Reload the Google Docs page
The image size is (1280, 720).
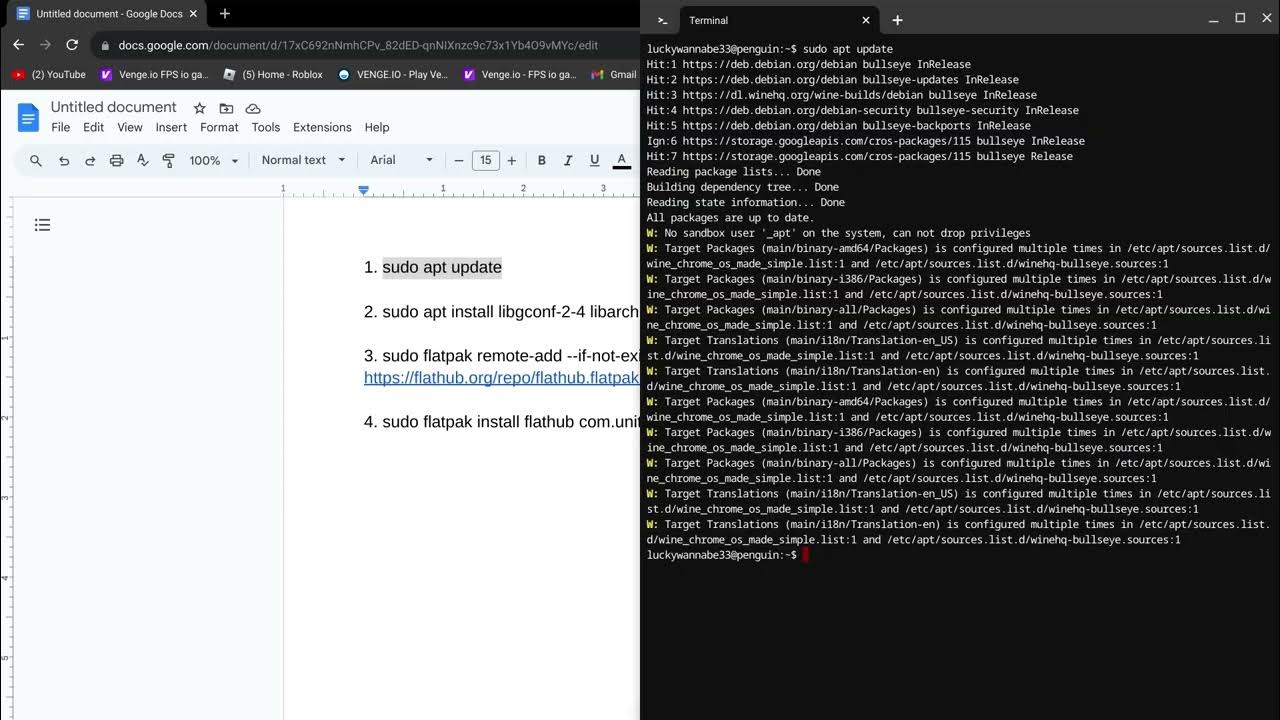point(72,45)
